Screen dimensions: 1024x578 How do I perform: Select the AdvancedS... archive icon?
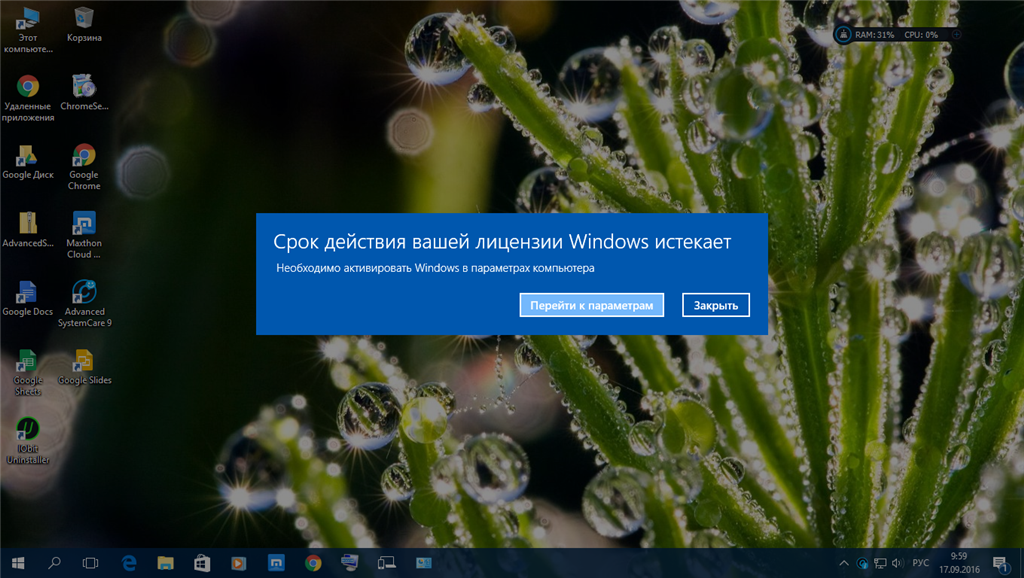pos(27,230)
